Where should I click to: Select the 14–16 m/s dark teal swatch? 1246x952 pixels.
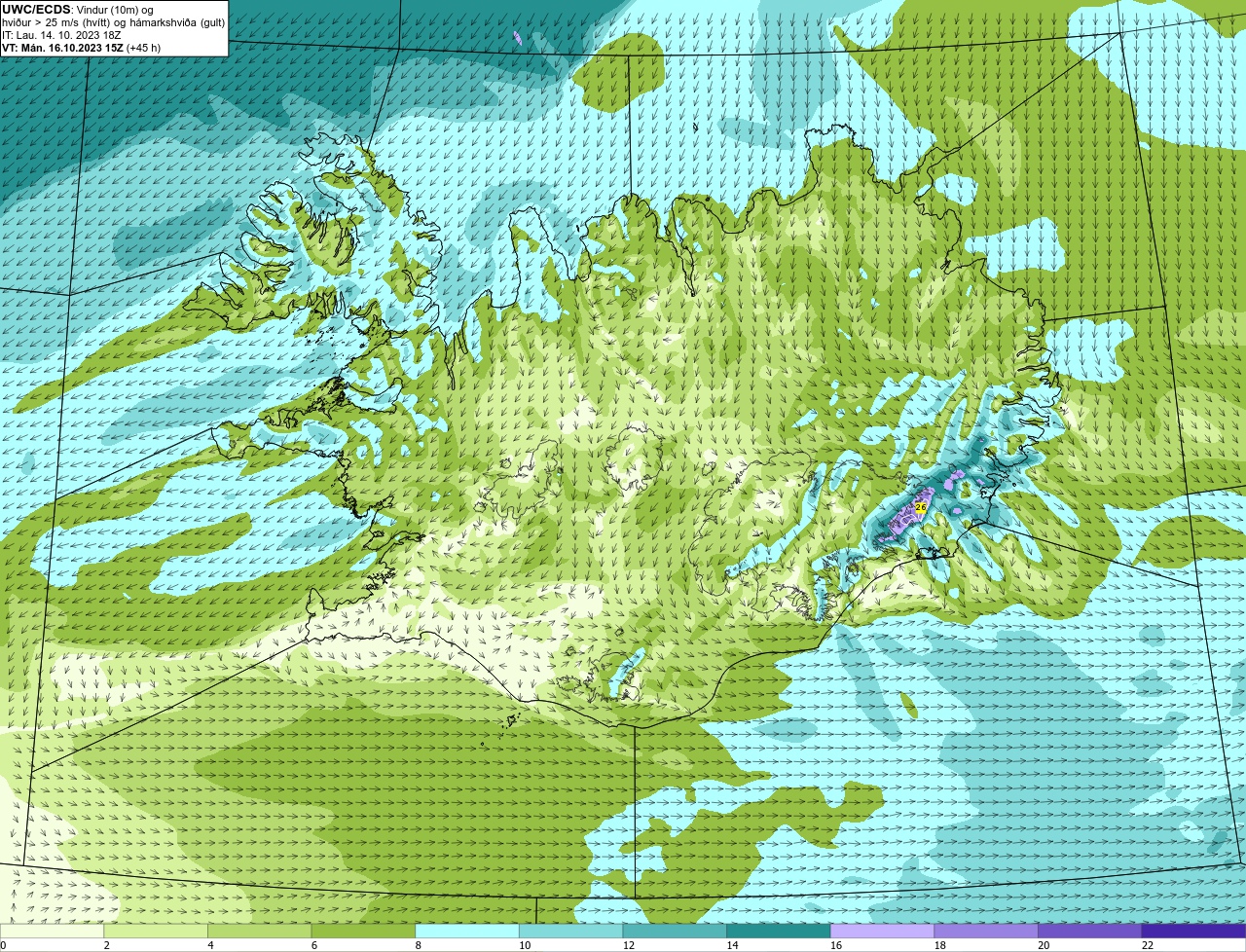point(778,932)
